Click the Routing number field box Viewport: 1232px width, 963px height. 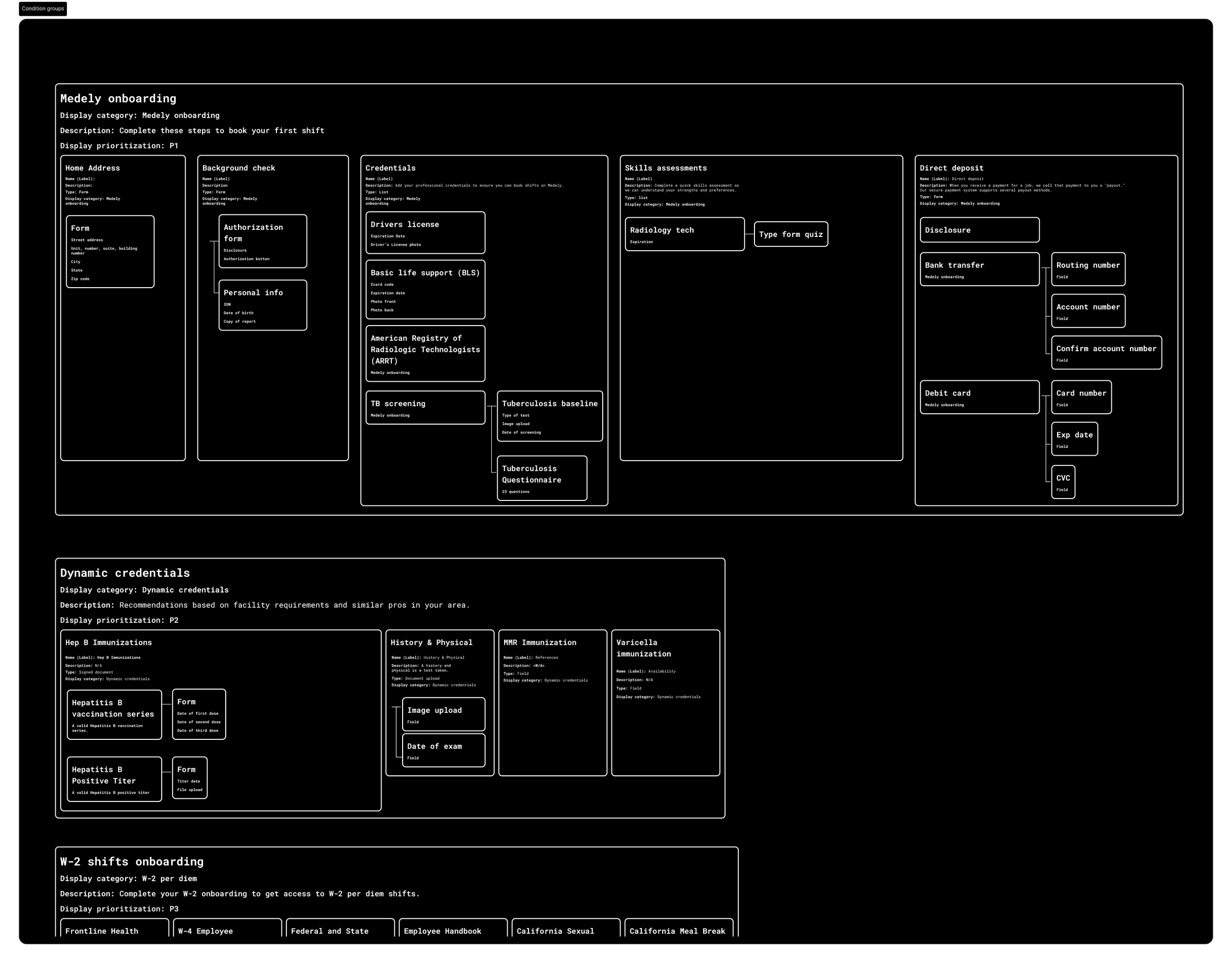1088,269
